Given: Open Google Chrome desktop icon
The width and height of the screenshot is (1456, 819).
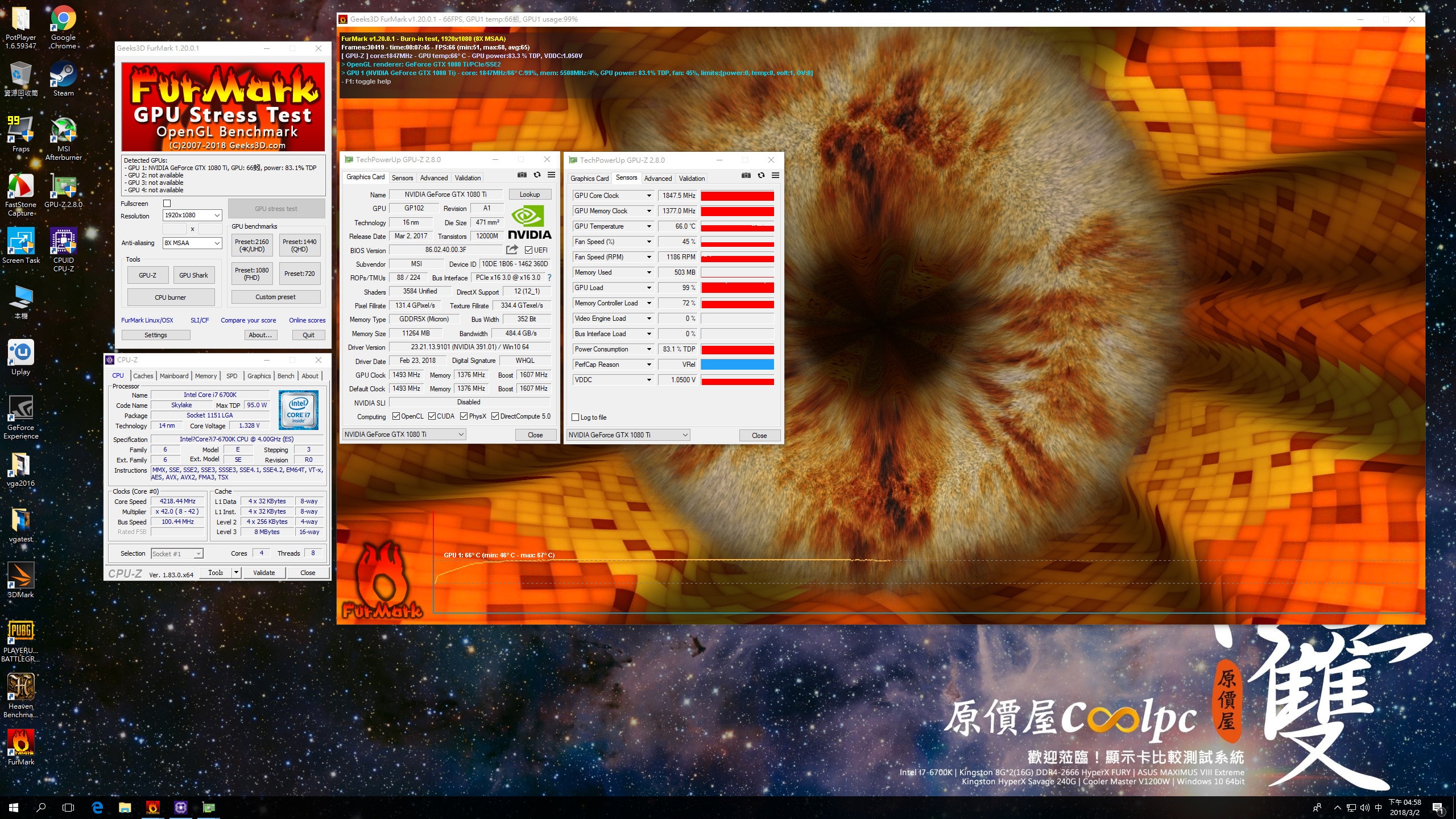Looking at the screenshot, I should pos(63,27).
